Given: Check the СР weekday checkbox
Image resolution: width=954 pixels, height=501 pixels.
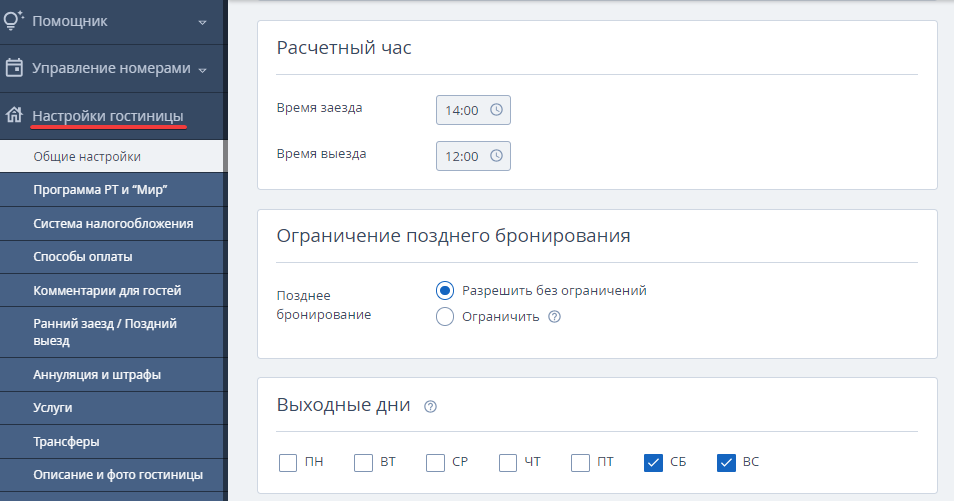Looking at the screenshot, I should point(435,463).
